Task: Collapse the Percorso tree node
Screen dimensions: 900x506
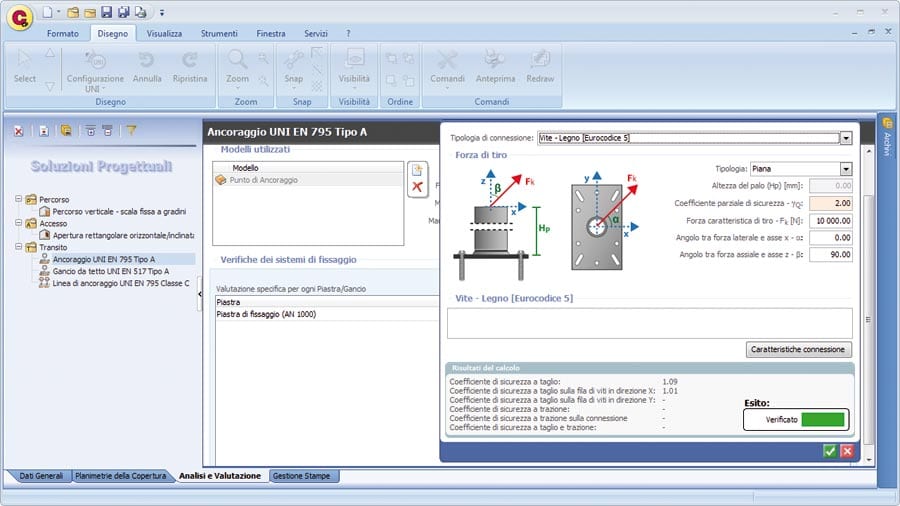Action: tap(18, 199)
